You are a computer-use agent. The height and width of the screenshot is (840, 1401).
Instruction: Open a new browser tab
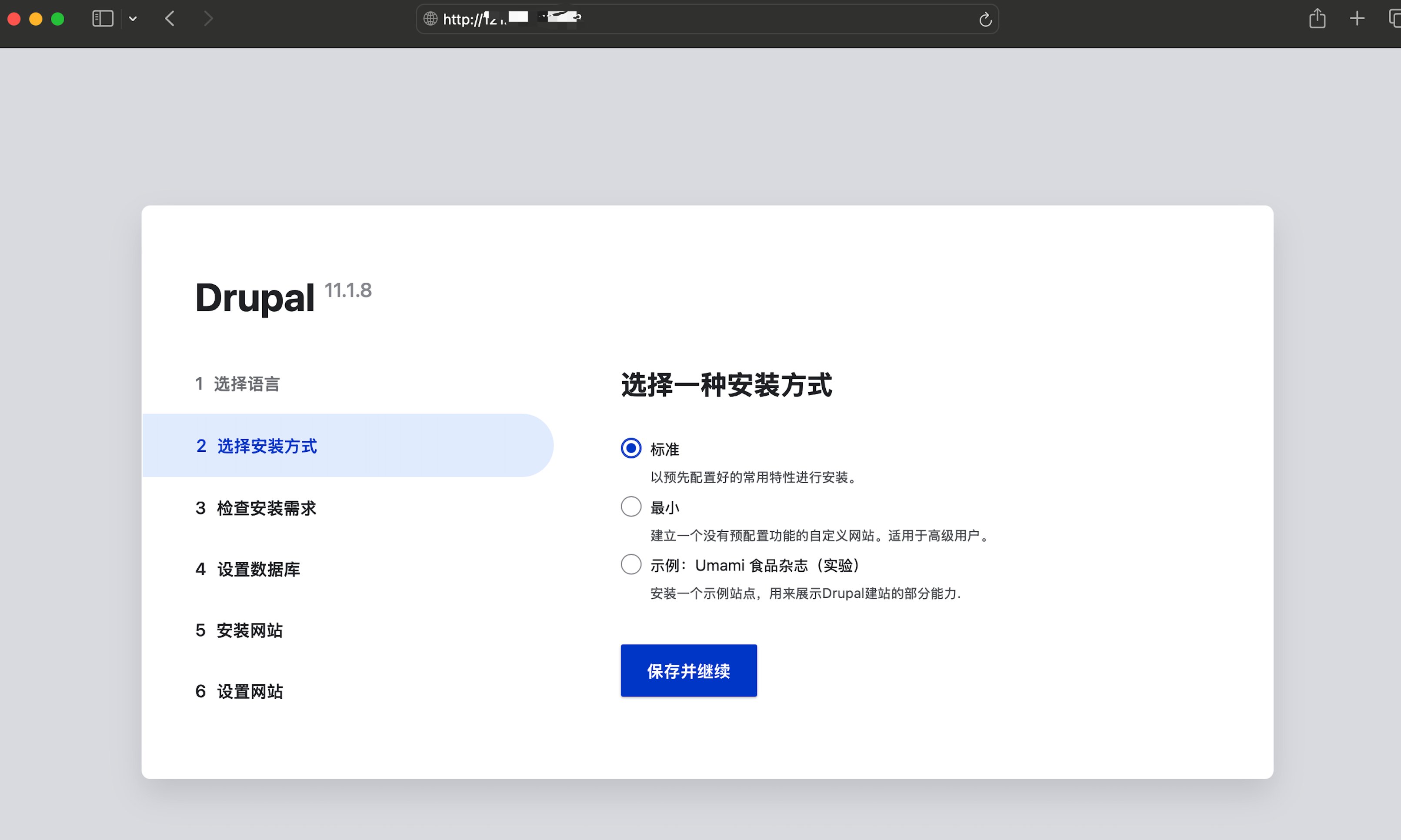(x=1357, y=19)
